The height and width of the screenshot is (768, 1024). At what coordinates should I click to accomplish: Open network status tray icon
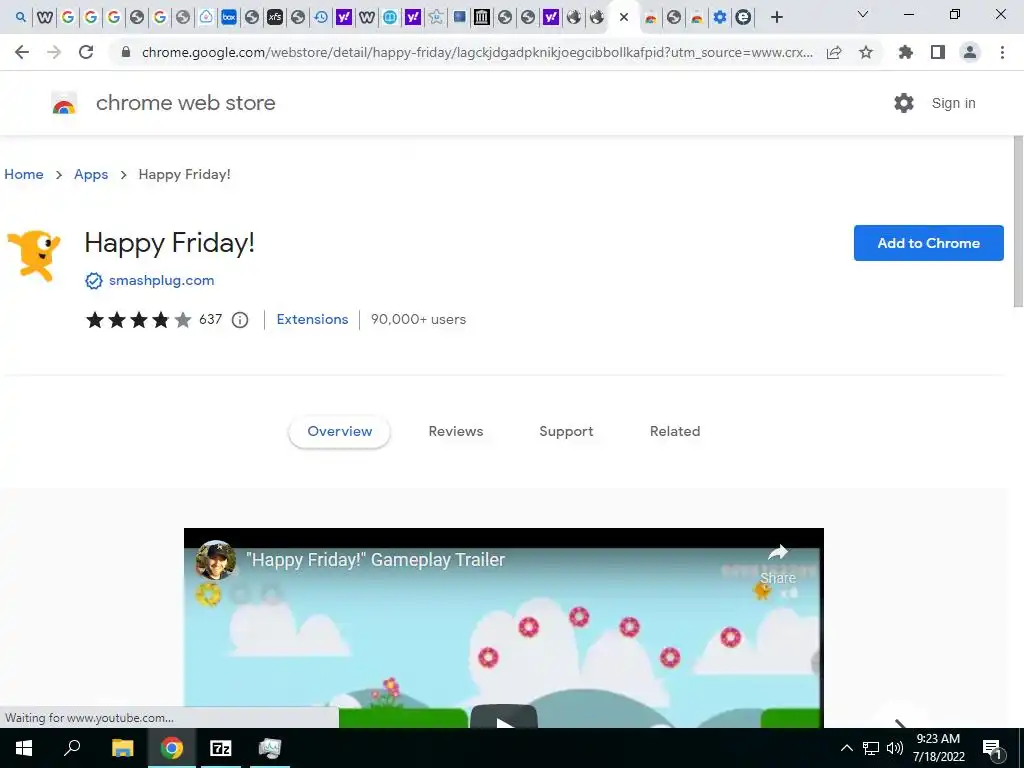pos(871,748)
